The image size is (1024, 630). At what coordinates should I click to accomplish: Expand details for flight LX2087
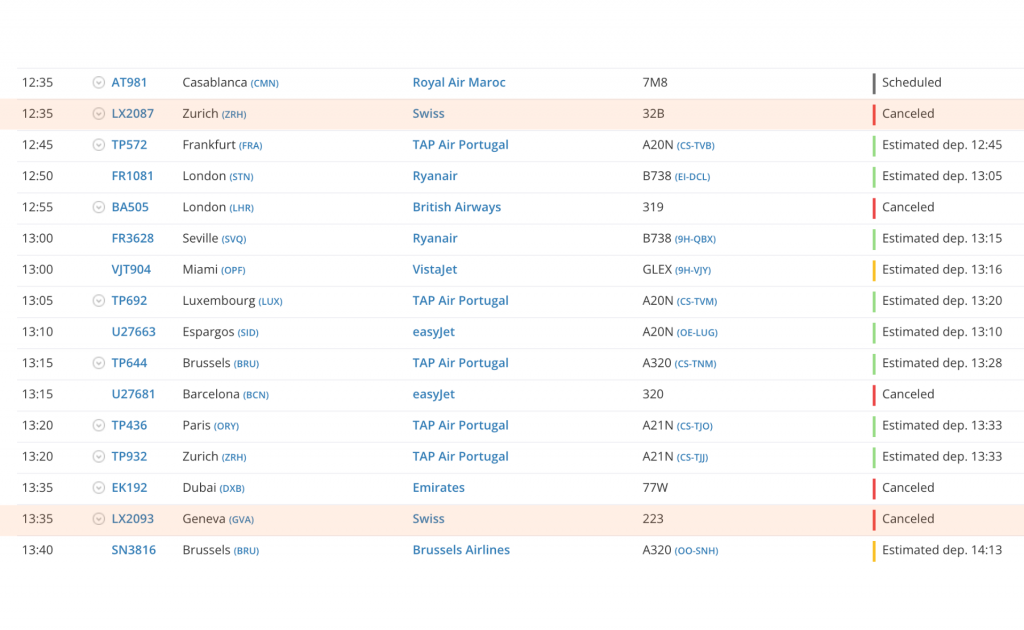pos(98,114)
